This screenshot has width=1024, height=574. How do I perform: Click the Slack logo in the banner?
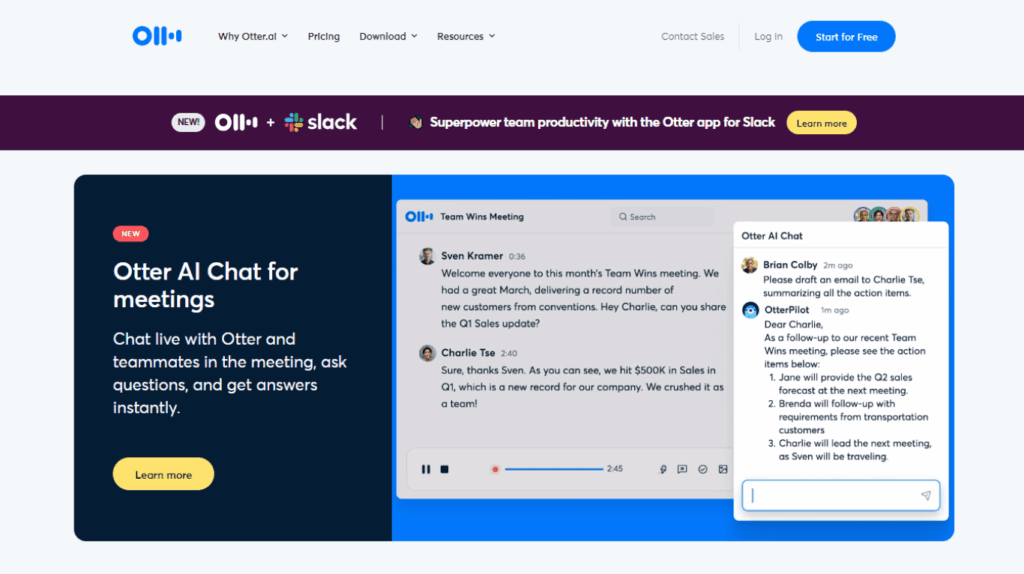click(x=320, y=123)
